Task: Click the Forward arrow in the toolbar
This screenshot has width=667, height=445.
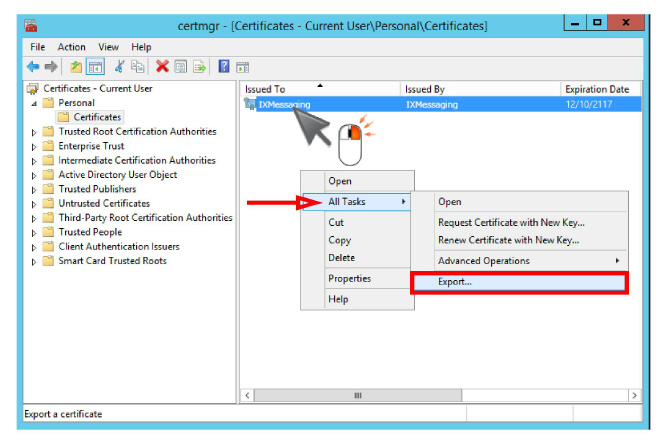Action: [50, 67]
